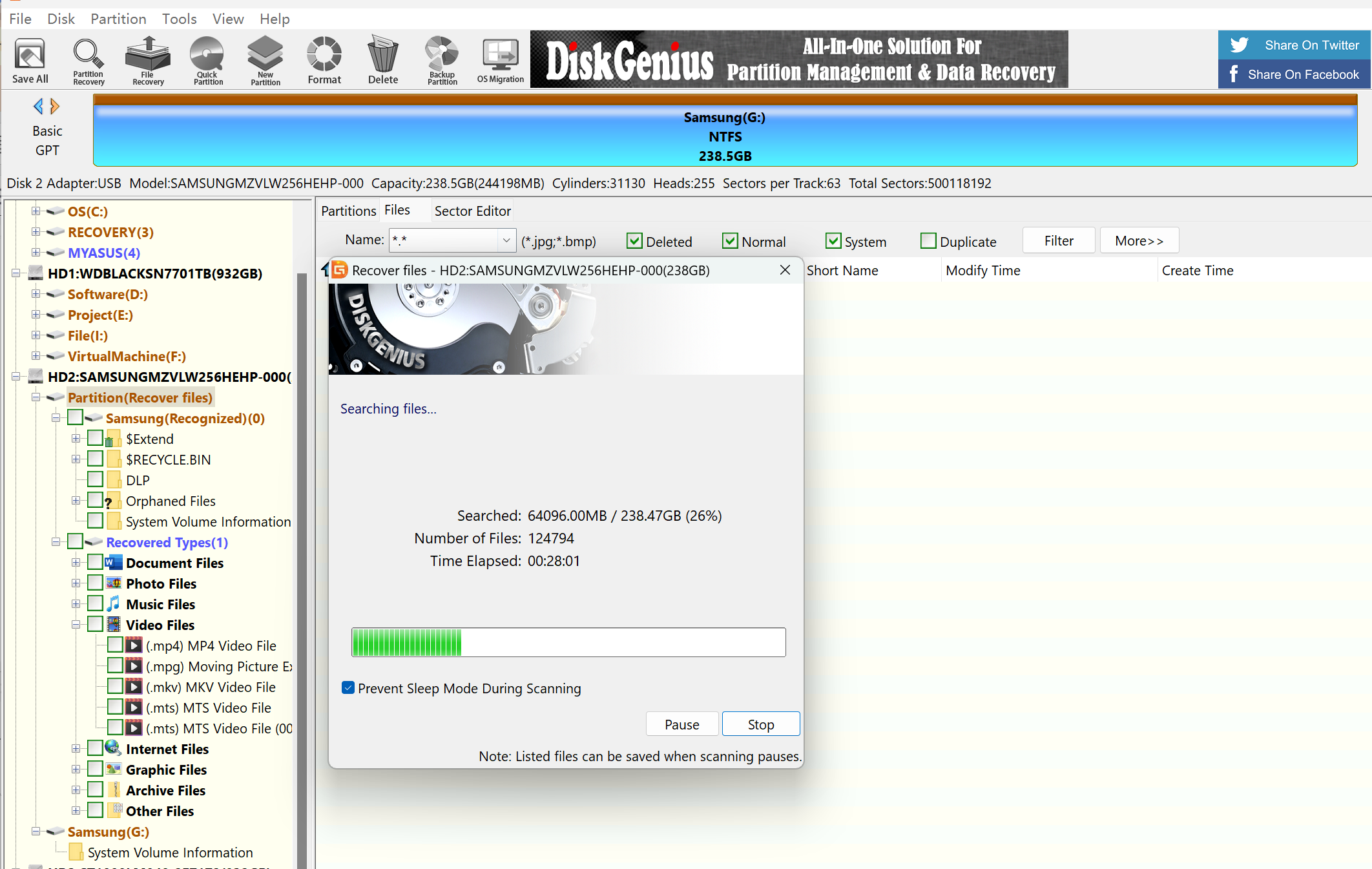Select the Graphic Files icon
Screen dimensions: 1372x869
[x=114, y=769]
